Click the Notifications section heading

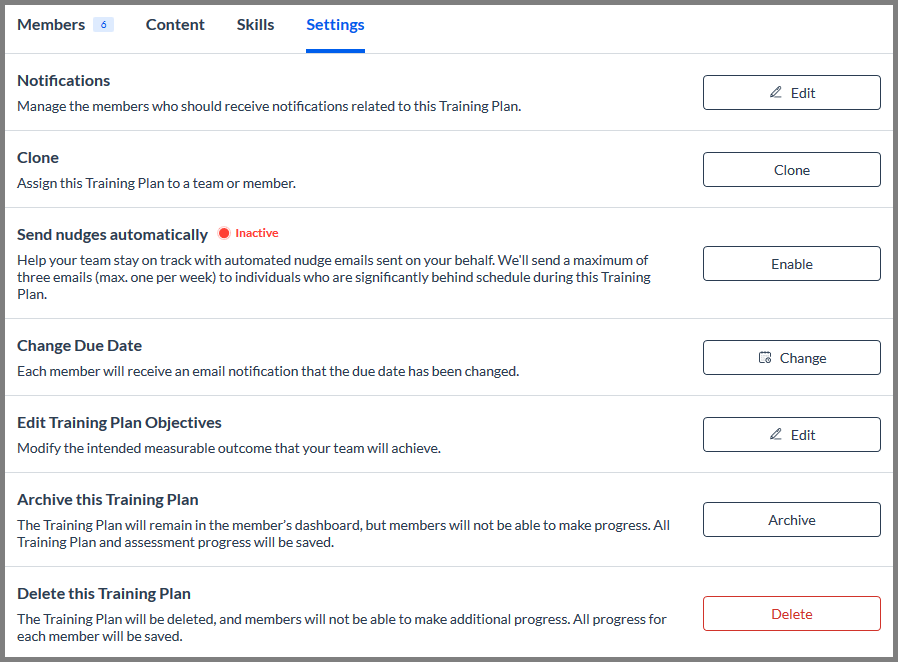[x=64, y=81]
